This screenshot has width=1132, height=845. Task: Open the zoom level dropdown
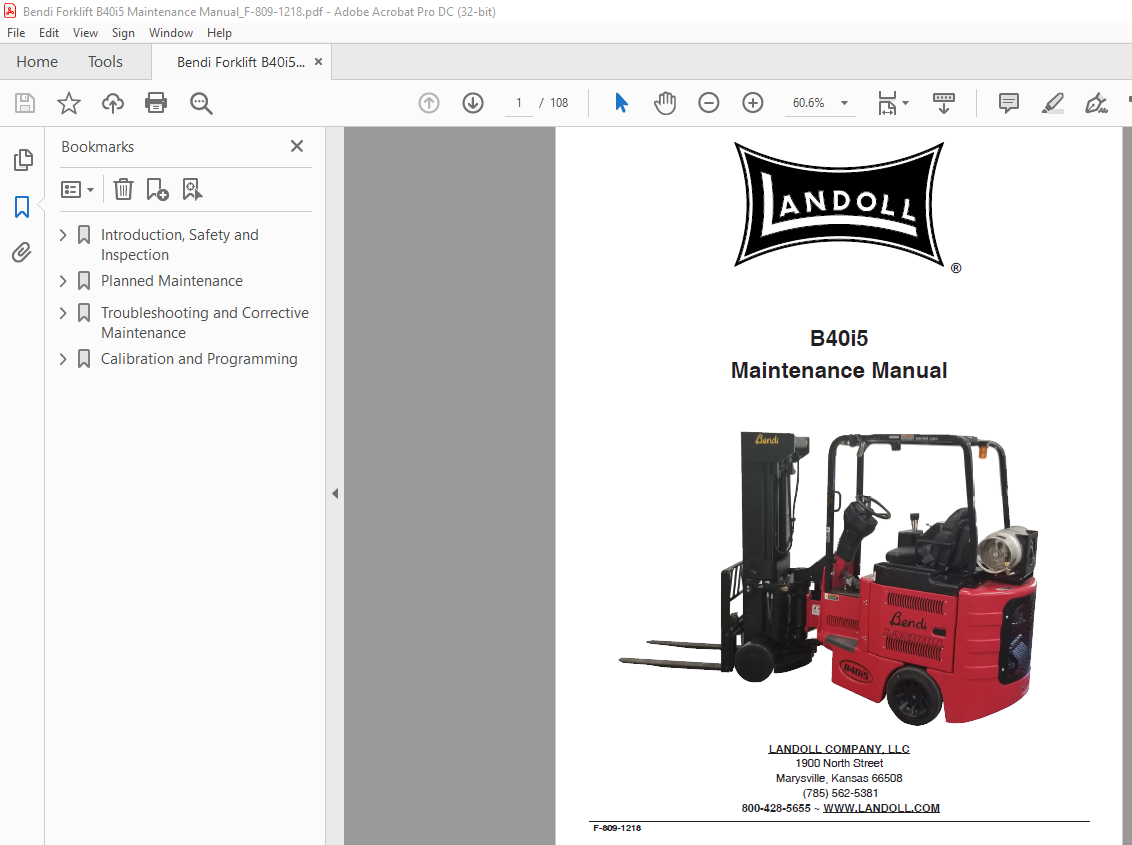point(844,103)
